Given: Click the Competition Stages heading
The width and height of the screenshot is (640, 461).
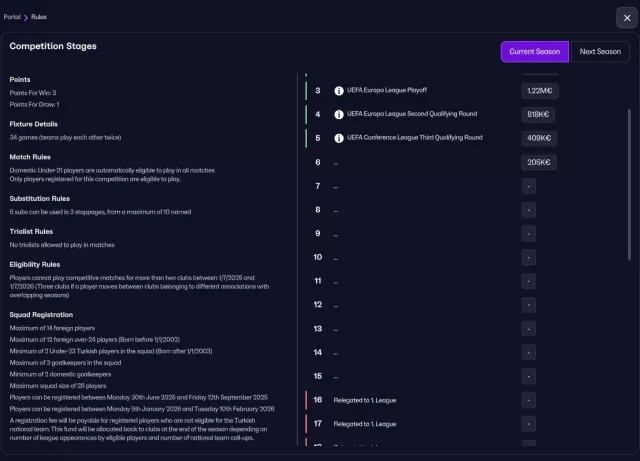Looking at the screenshot, I should pyautogui.click(x=53, y=46).
